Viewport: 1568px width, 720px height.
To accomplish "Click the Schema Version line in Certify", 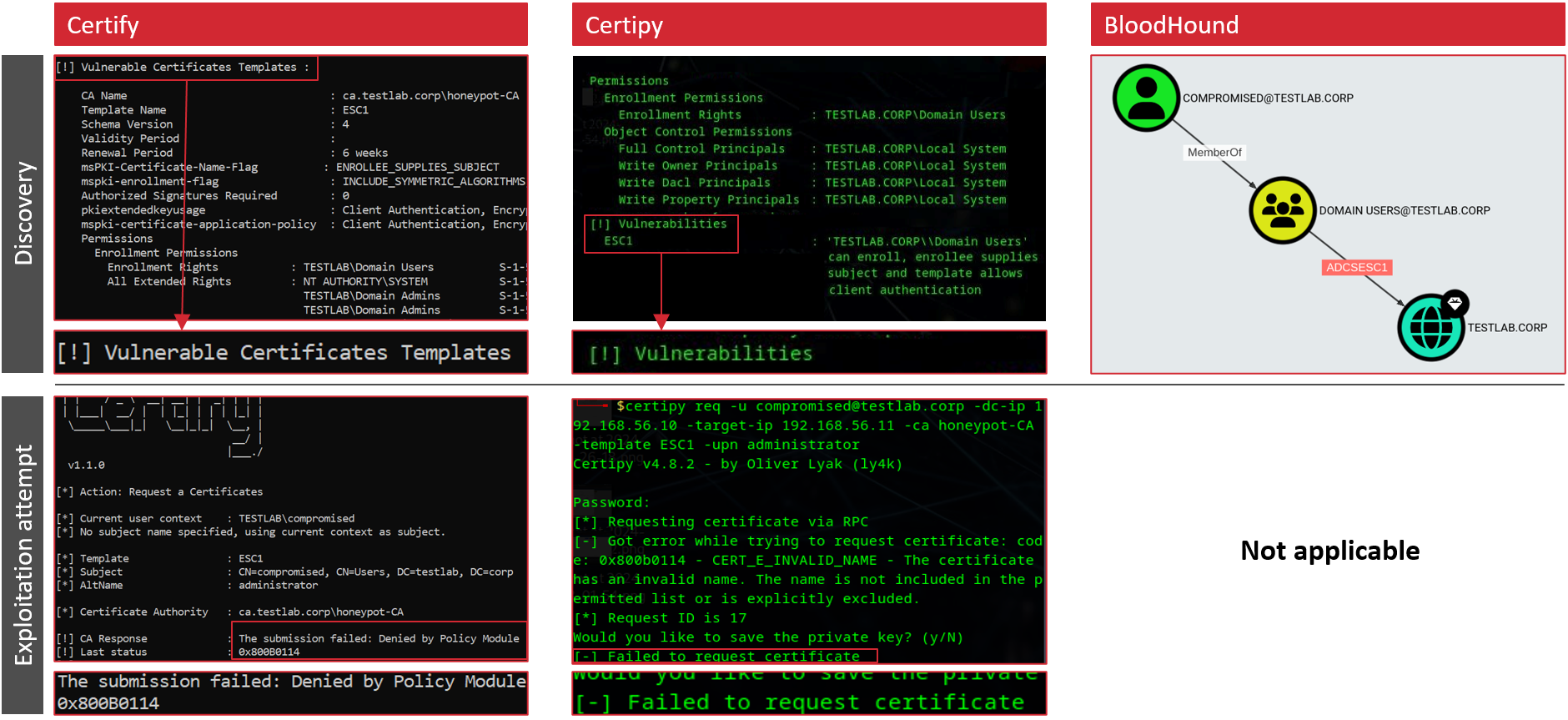I will click(214, 124).
